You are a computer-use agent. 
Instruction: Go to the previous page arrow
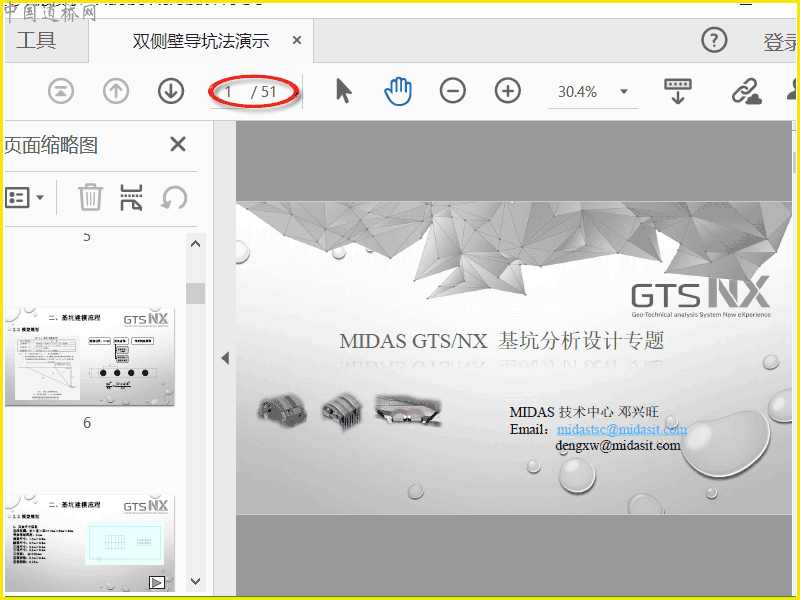tap(116, 92)
